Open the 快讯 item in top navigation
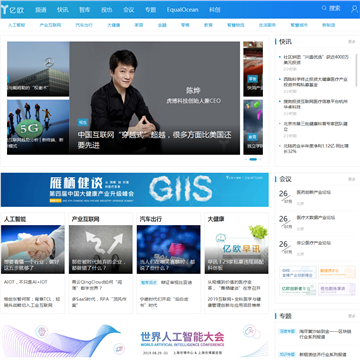 63,10
